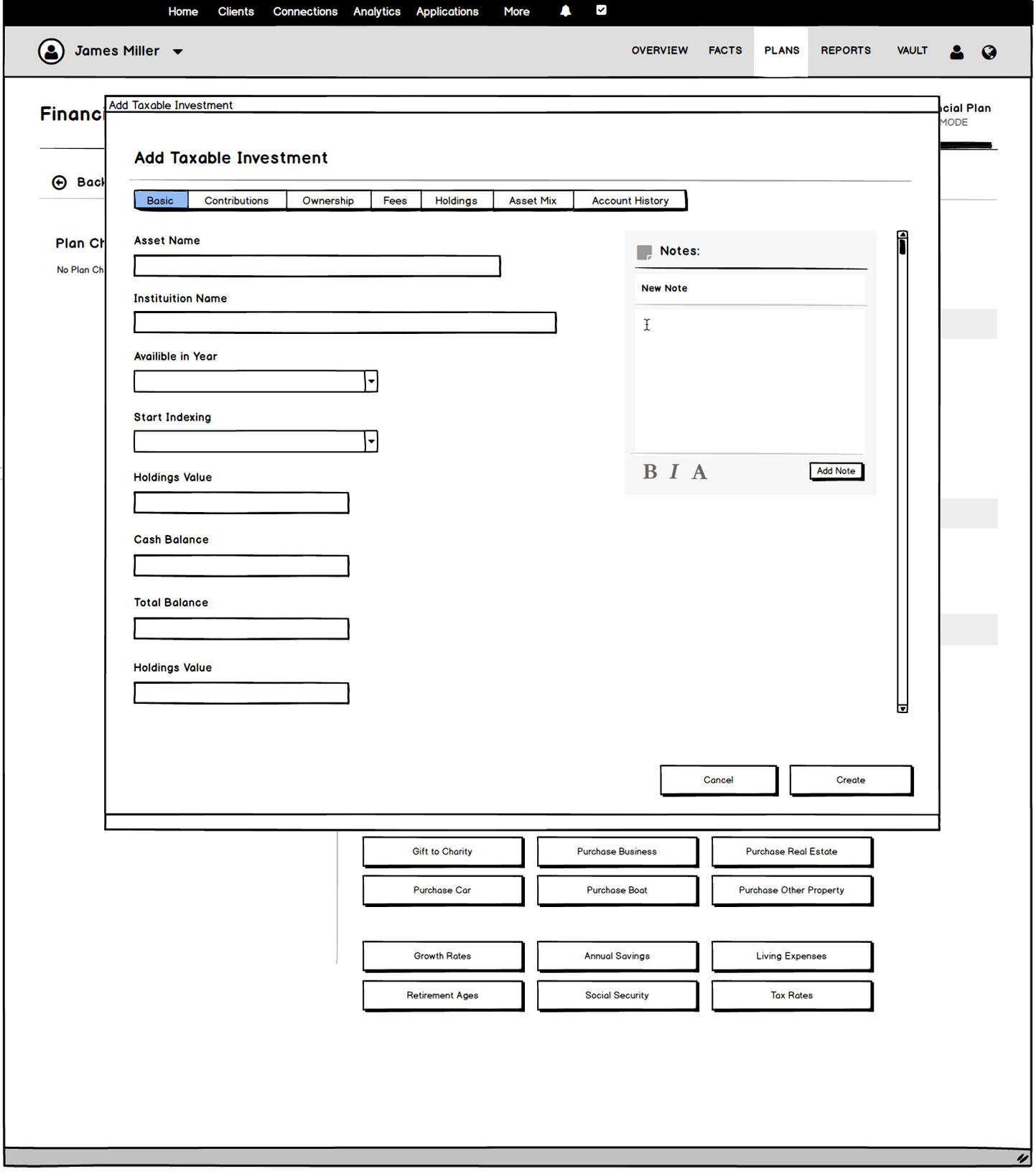
Task: Apply italic formatting in the note editor
Action: tap(674, 472)
